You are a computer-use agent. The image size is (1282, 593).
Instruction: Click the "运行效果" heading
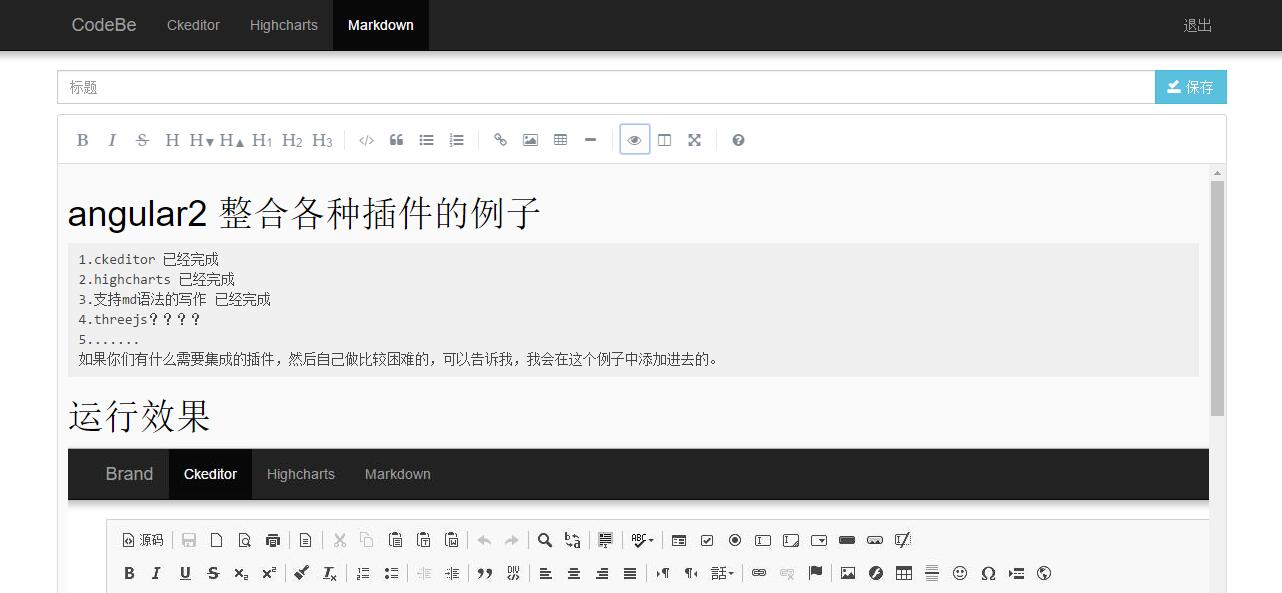pos(139,416)
